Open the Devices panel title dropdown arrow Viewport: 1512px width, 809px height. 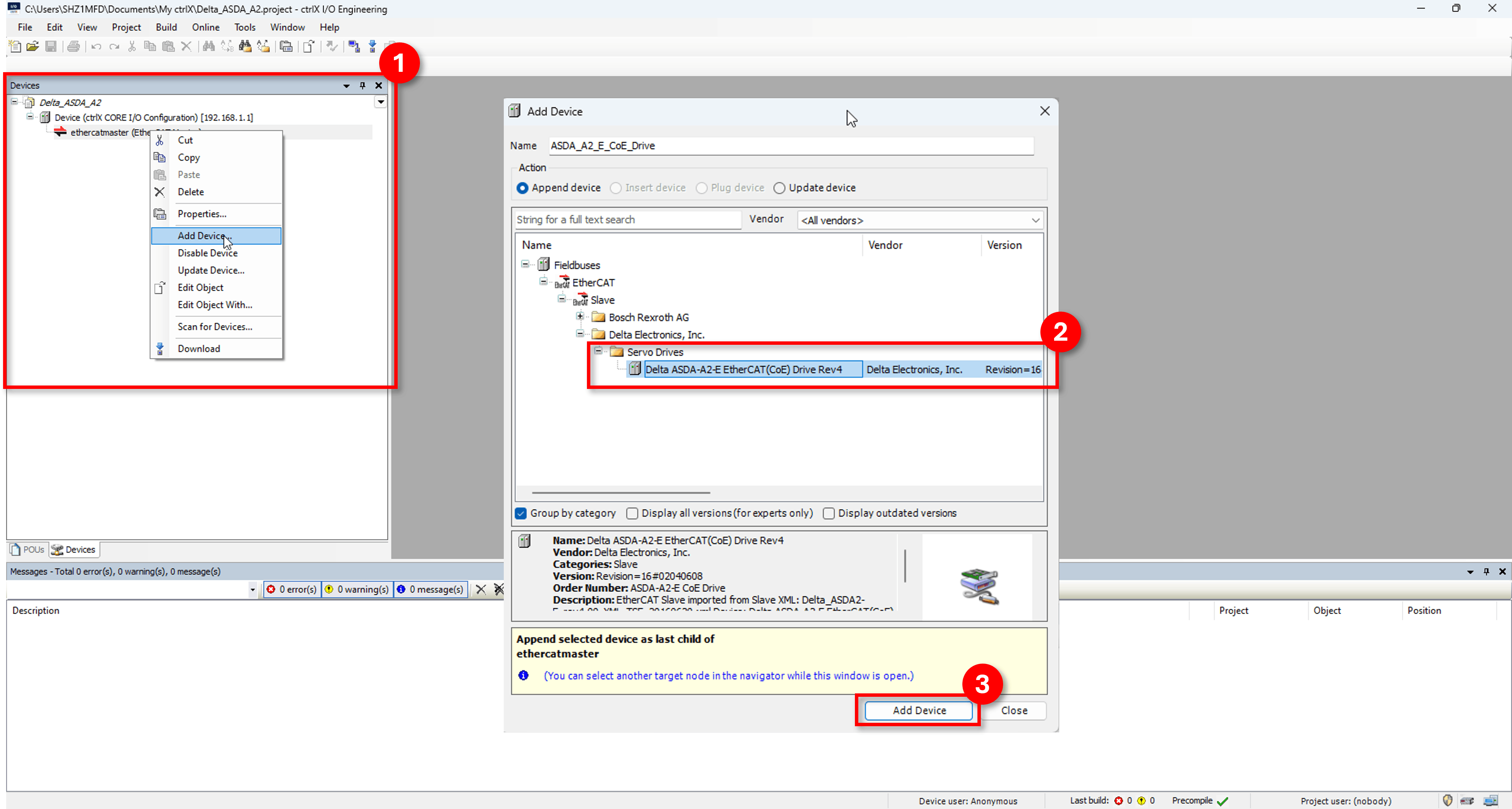pyautogui.click(x=346, y=86)
